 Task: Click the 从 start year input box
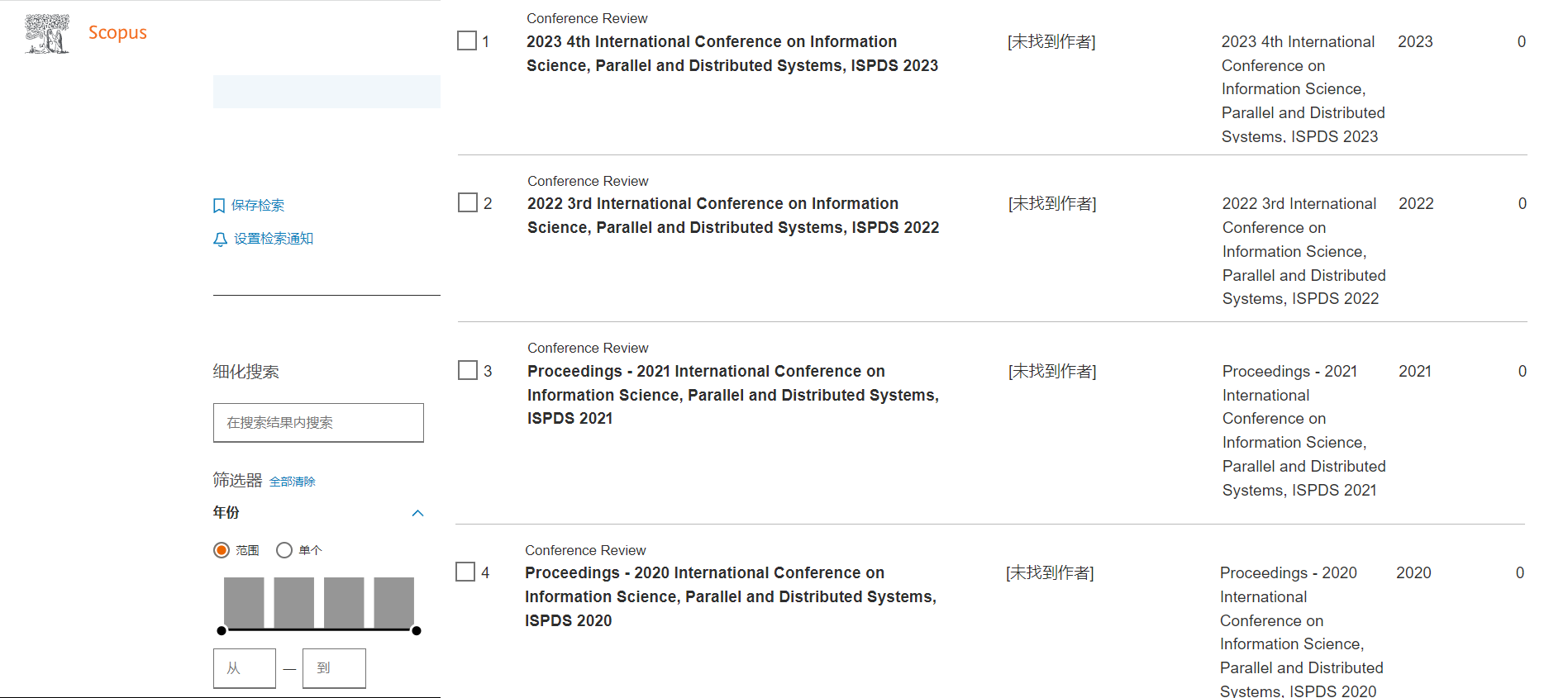pos(245,668)
